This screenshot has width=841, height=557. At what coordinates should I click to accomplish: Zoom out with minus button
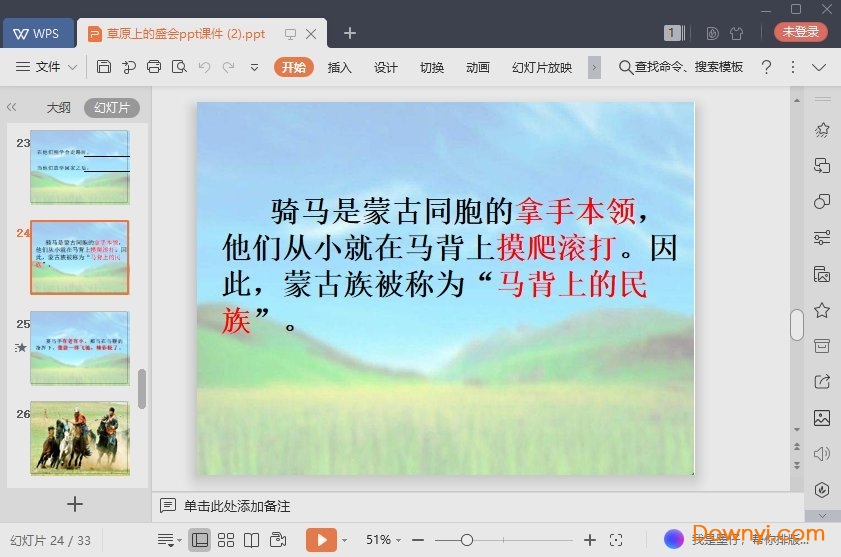[418, 540]
